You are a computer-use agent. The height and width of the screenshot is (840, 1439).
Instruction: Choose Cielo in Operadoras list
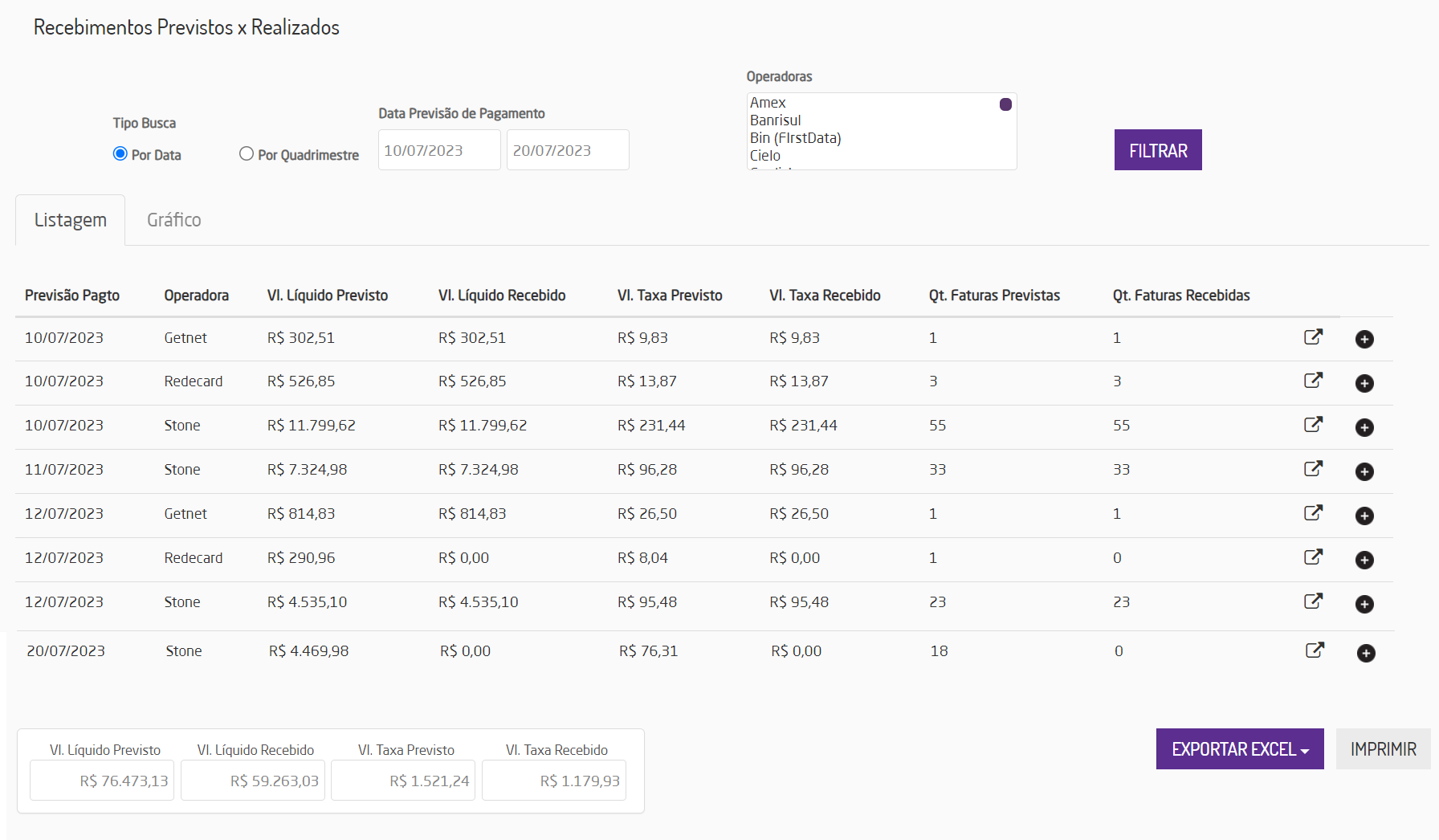765,156
